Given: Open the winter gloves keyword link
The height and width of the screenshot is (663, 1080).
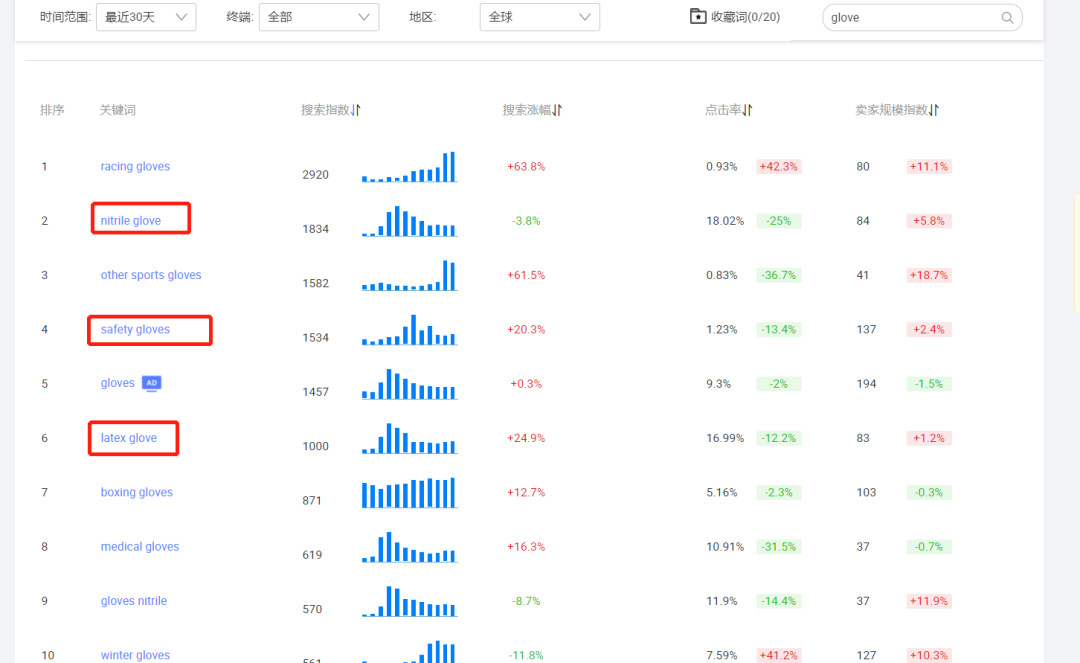Looking at the screenshot, I should click(135, 655).
